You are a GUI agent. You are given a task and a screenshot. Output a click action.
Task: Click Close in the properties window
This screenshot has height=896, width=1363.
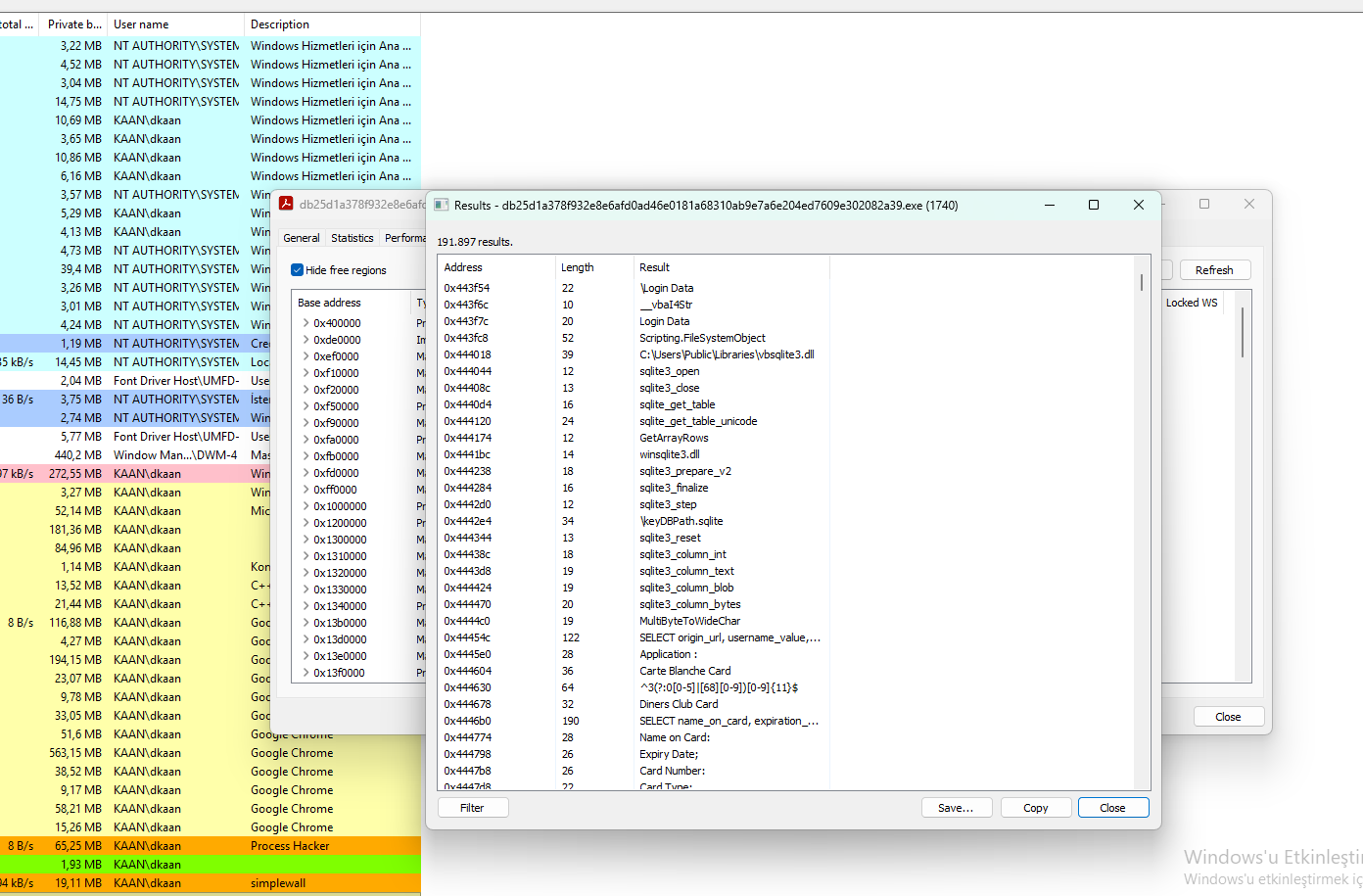pos(1228,717)
